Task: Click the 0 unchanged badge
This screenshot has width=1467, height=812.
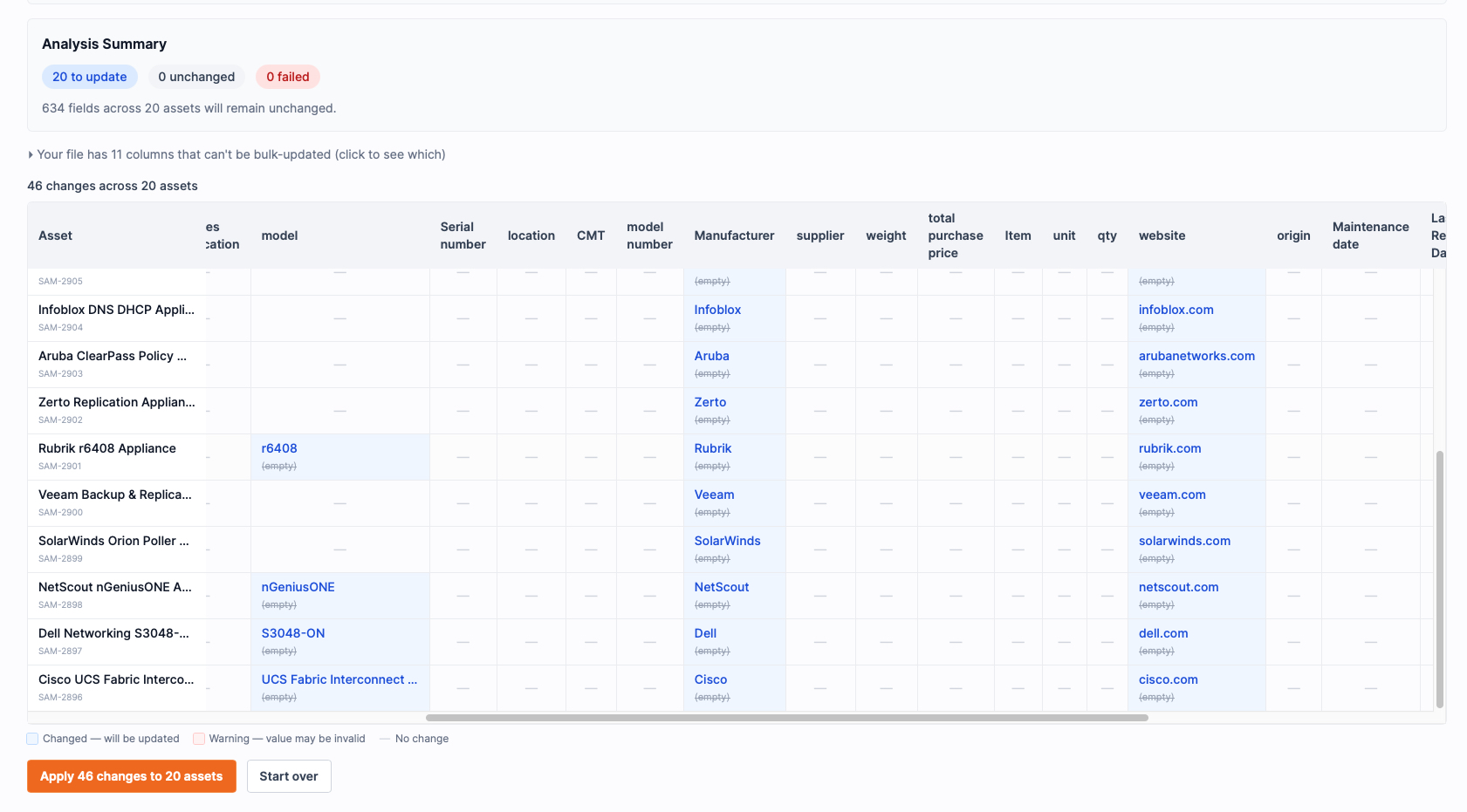Action: [196, 77]
